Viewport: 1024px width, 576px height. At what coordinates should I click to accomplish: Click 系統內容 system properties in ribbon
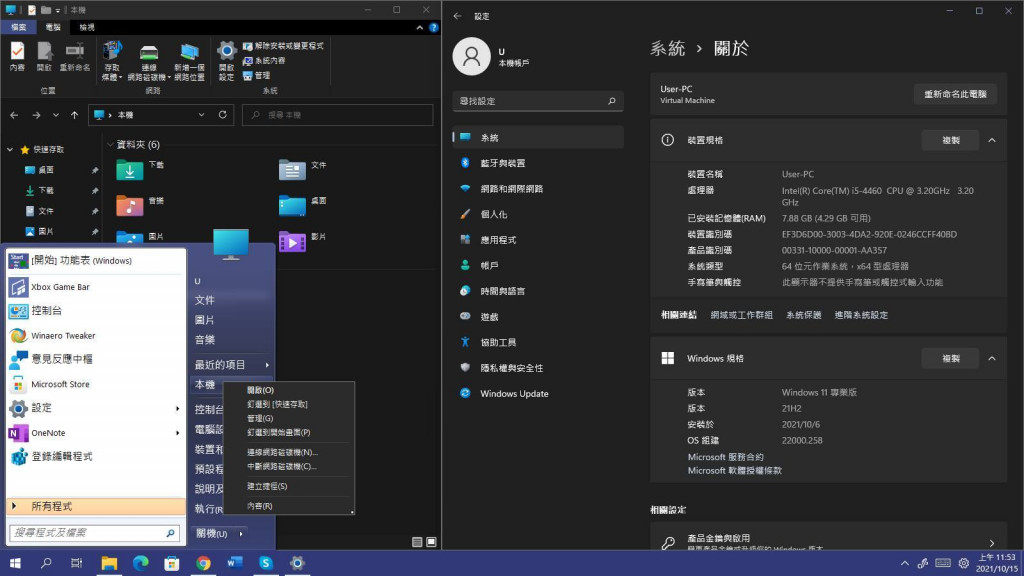[x=264, y=61]
